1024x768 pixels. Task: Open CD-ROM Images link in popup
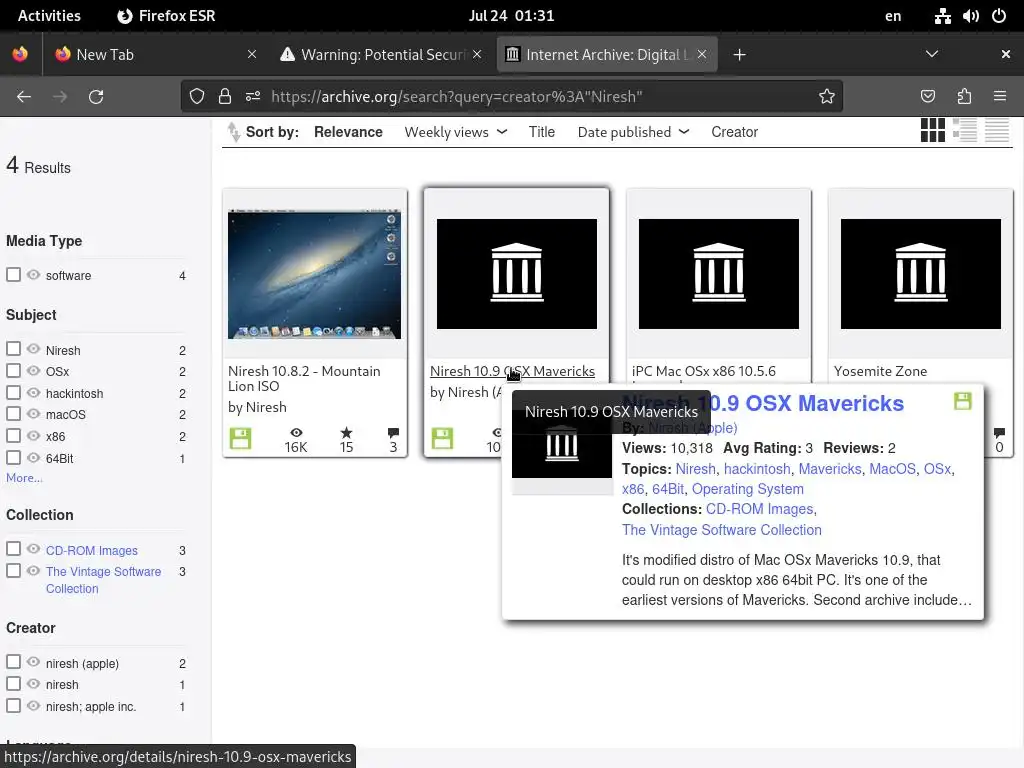(x=760, y=509)
